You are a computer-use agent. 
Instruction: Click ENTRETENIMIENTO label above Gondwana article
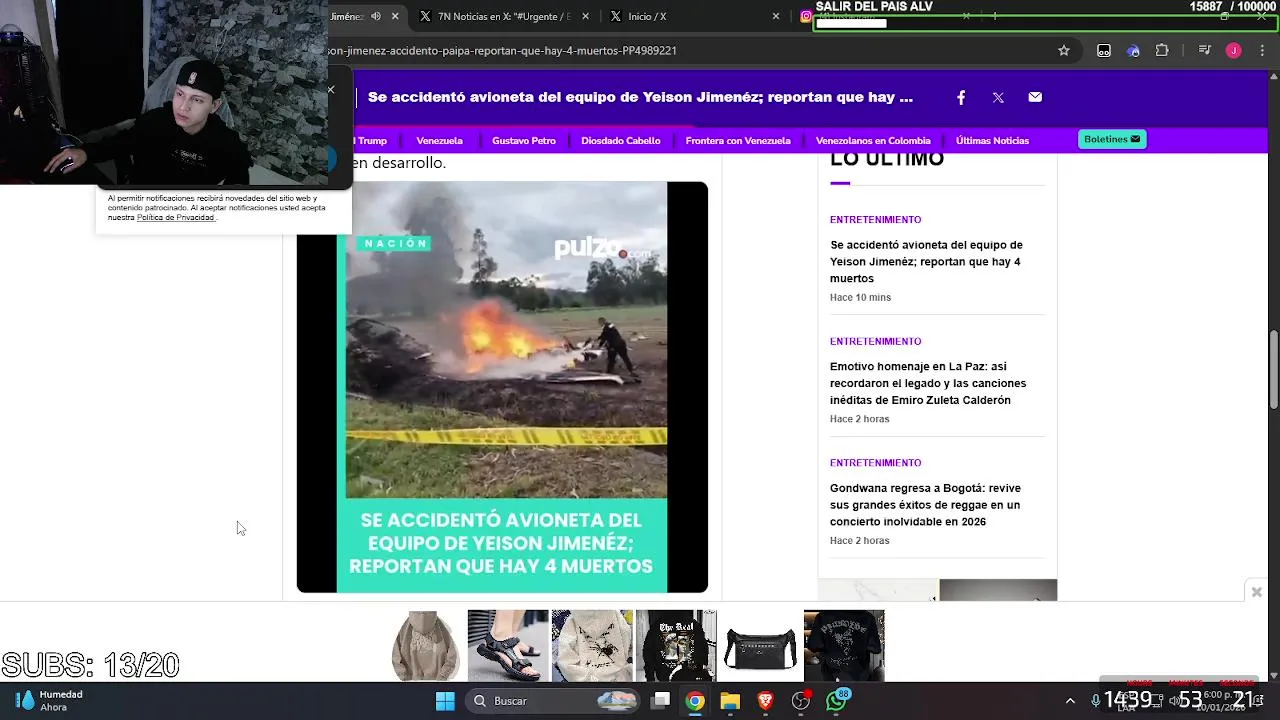coord(875,462)
